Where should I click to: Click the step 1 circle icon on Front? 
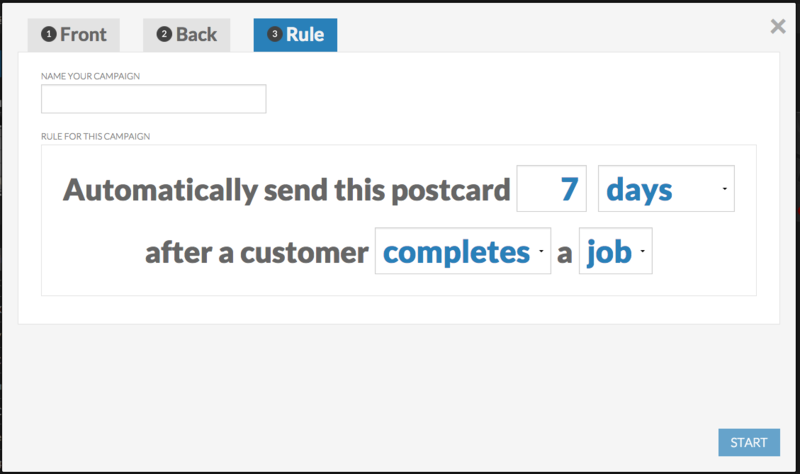pos(48,35)
